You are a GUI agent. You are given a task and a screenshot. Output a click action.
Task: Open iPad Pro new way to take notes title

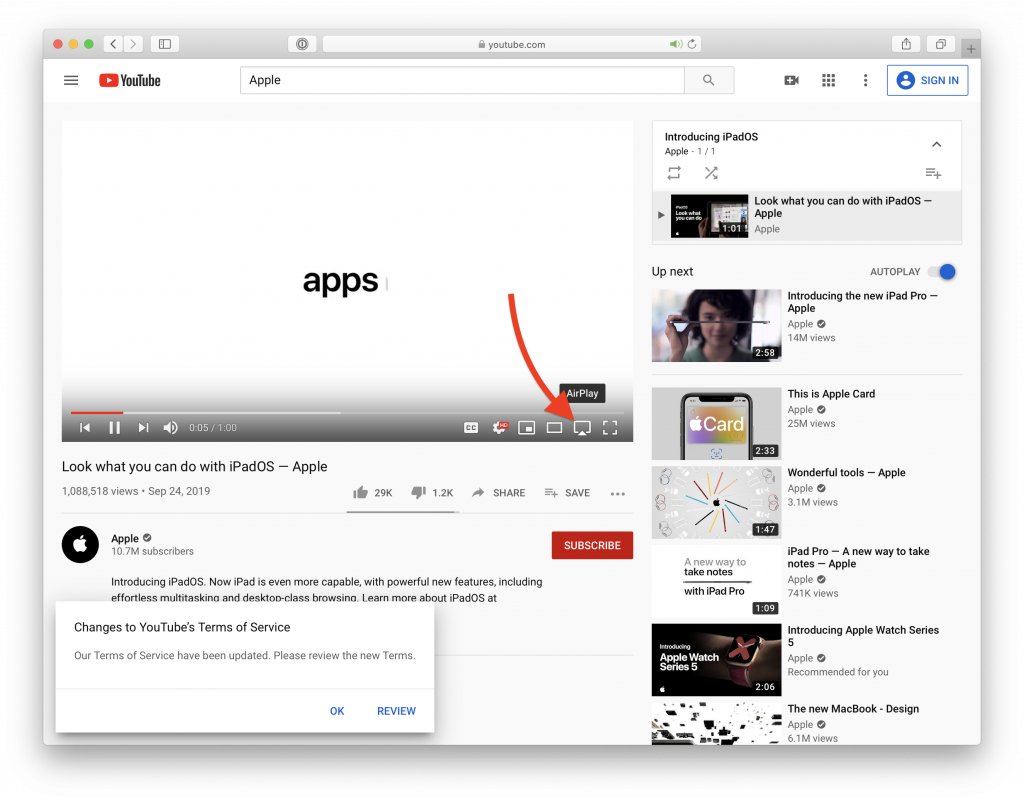[858, 557]
